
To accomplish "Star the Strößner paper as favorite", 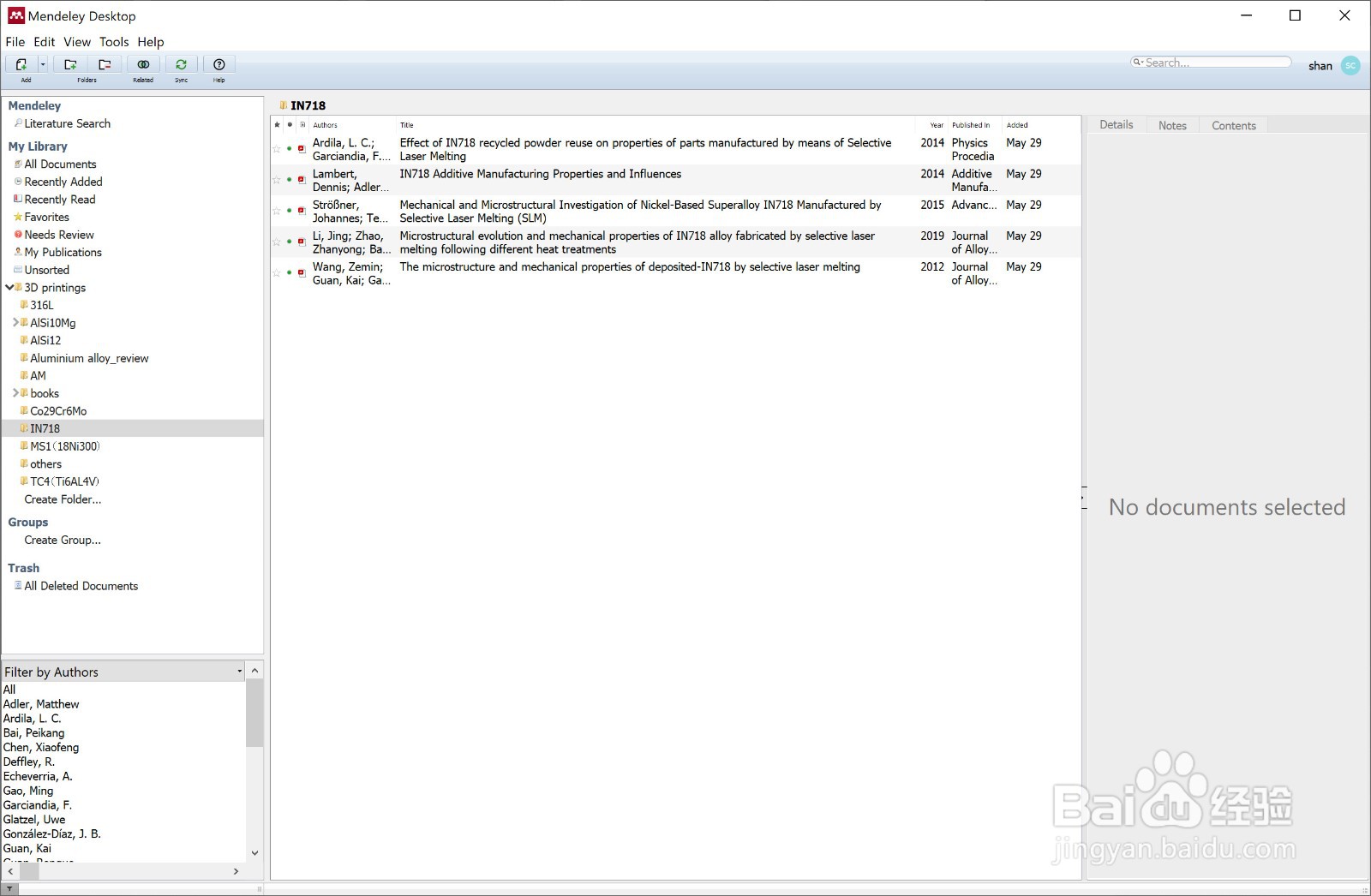I will pyautogui.click(x=277, y=211).
